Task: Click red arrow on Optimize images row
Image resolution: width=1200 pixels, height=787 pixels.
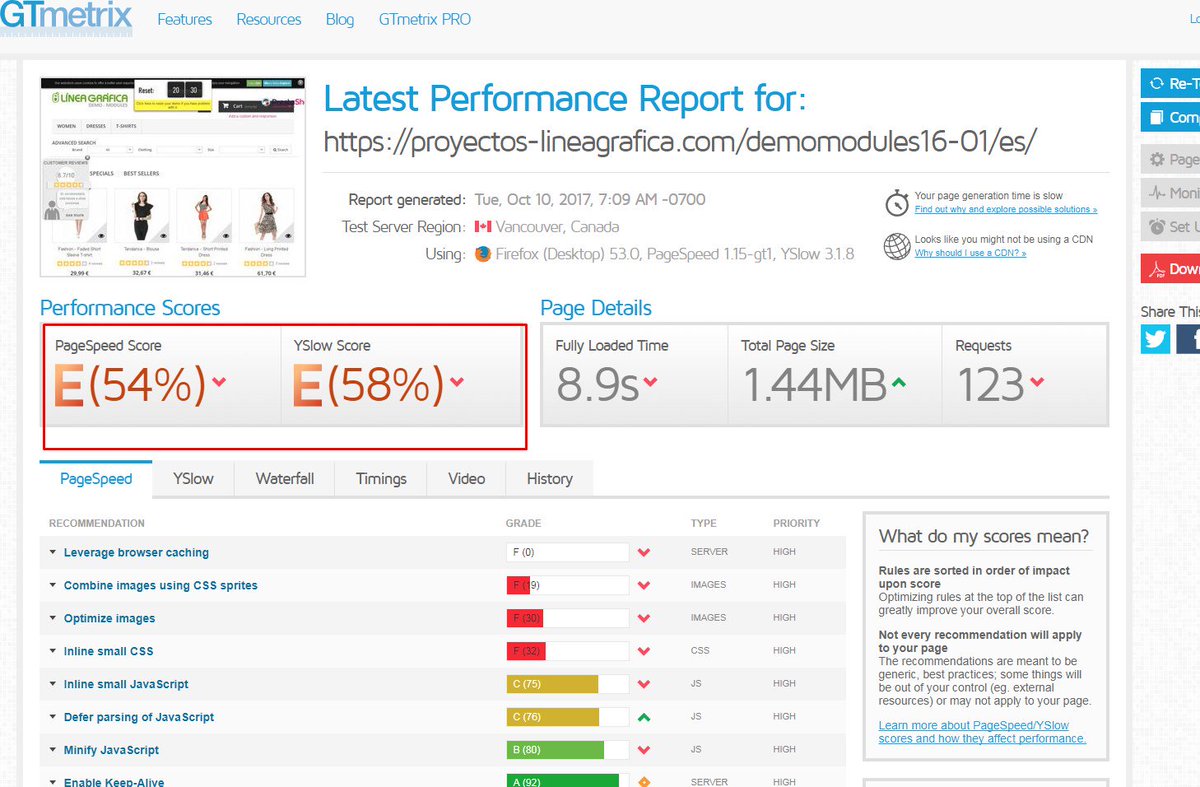Action: 644,619
